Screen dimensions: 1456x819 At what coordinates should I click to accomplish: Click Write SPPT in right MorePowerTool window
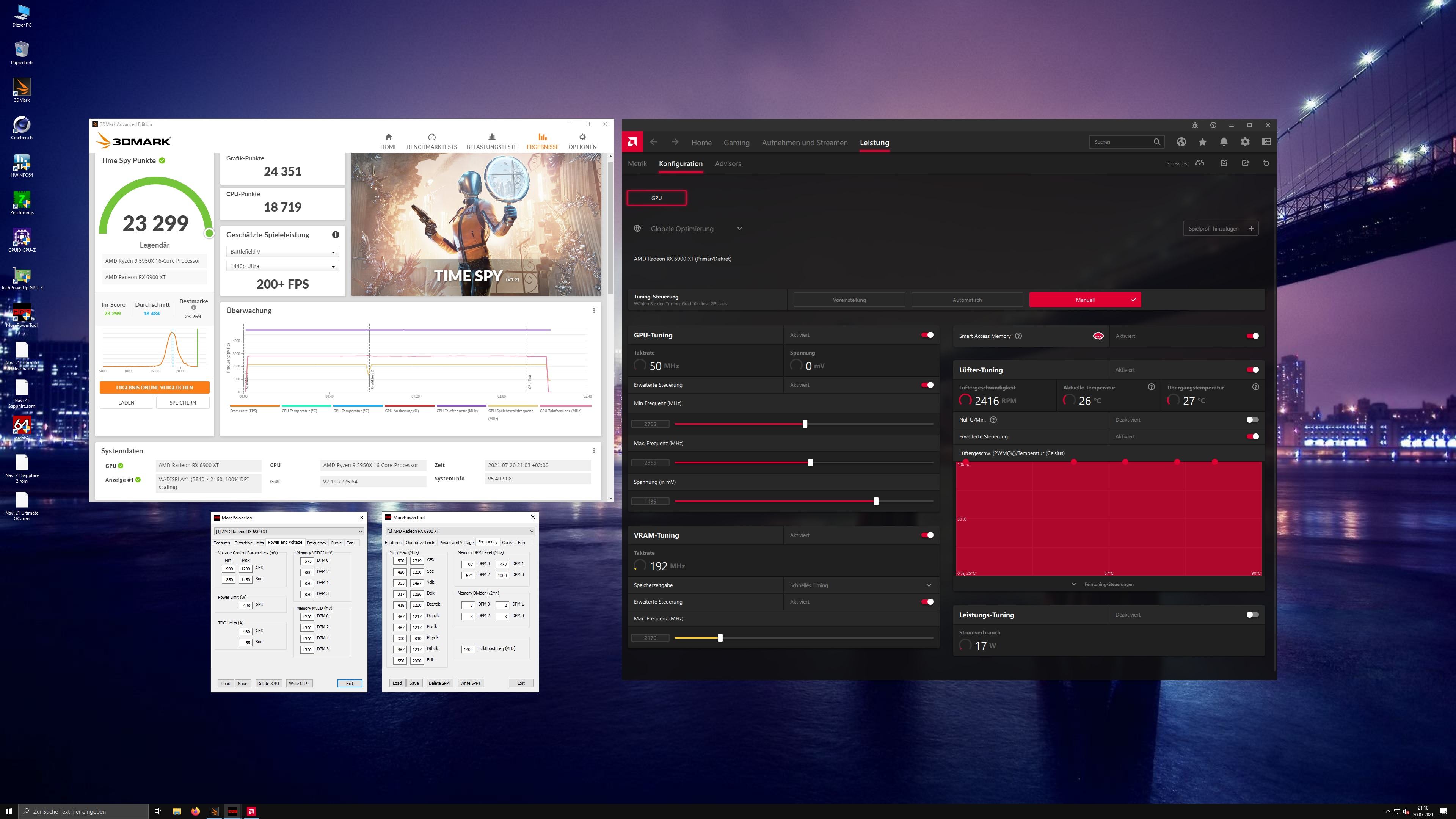click(470, 683)
